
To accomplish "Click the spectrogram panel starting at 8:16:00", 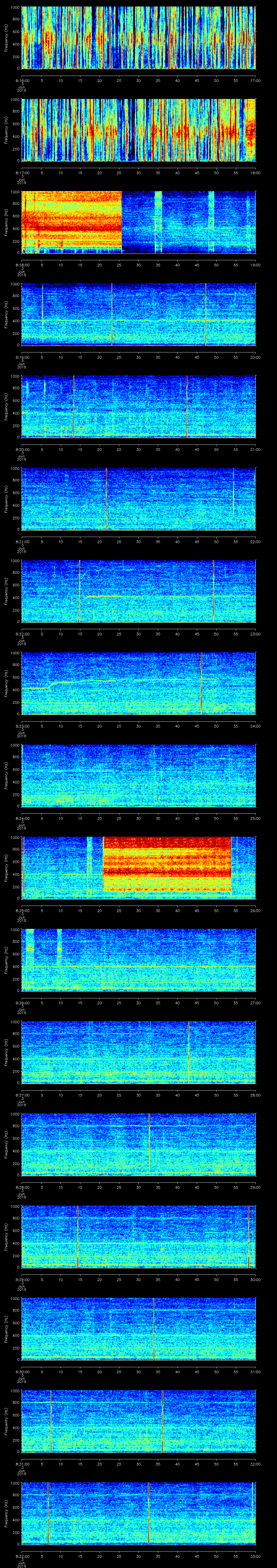I will point(139,38).
